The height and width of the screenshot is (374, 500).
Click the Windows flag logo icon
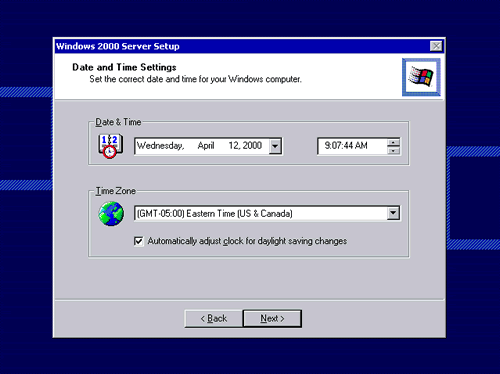[421, 77]
